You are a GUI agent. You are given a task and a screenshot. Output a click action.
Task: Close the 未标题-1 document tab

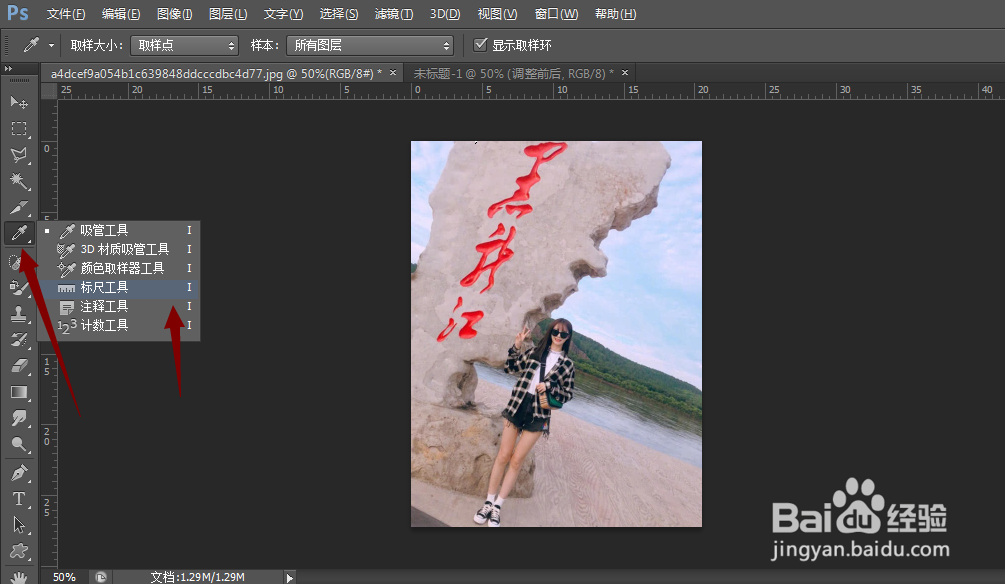625,72
